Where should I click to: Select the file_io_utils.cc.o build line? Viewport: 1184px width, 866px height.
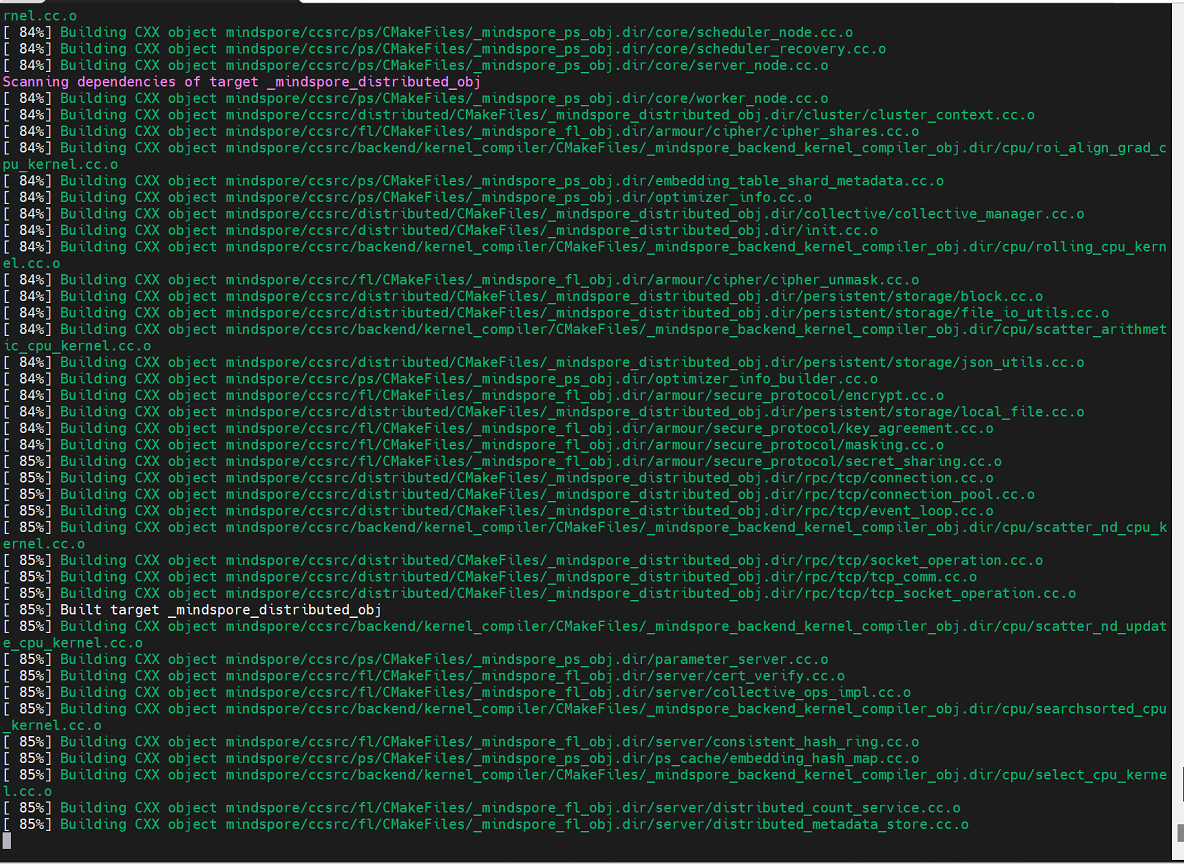(556, 313)
